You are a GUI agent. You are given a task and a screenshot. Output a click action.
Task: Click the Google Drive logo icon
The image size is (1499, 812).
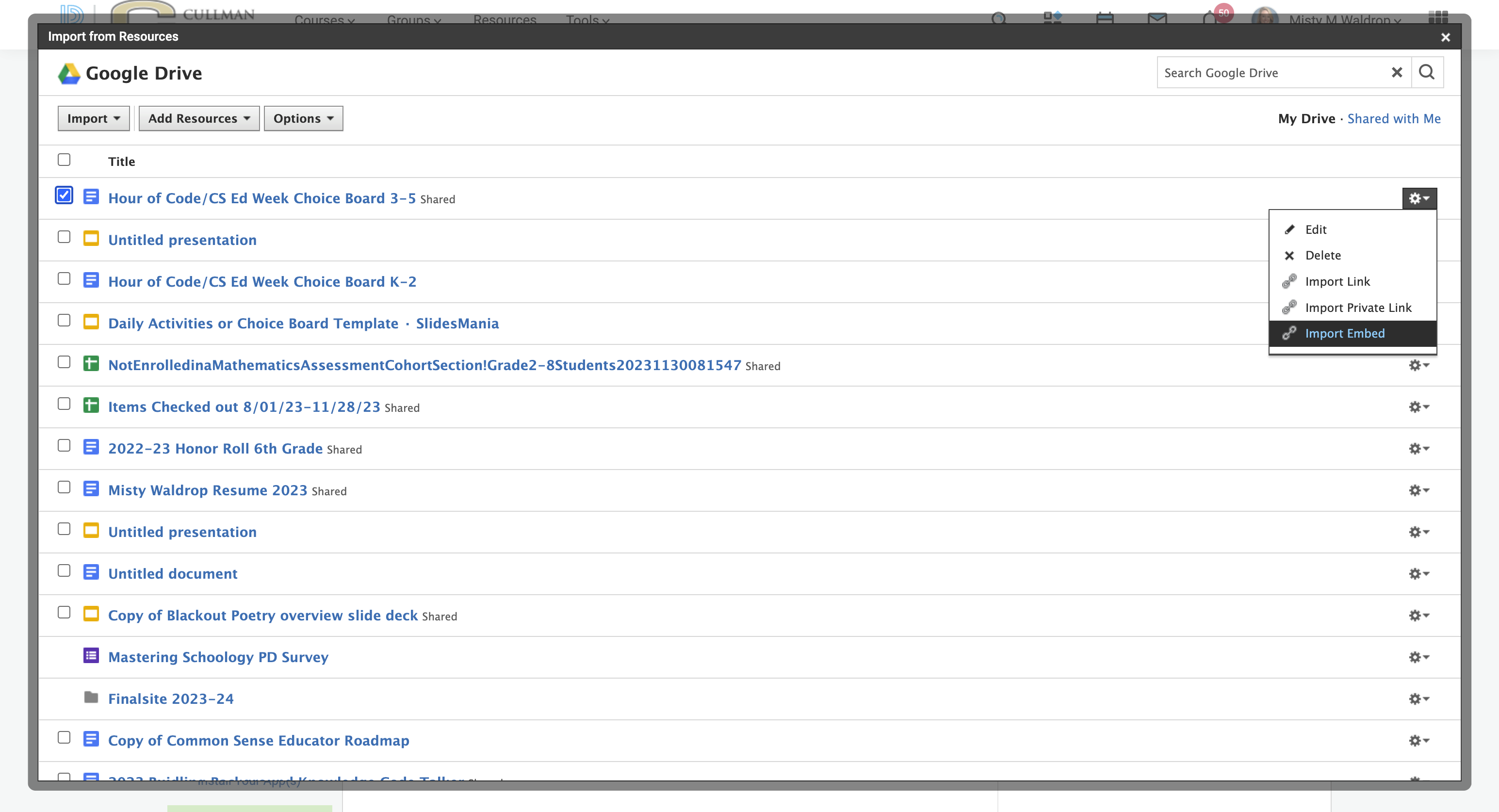point(69,73)
